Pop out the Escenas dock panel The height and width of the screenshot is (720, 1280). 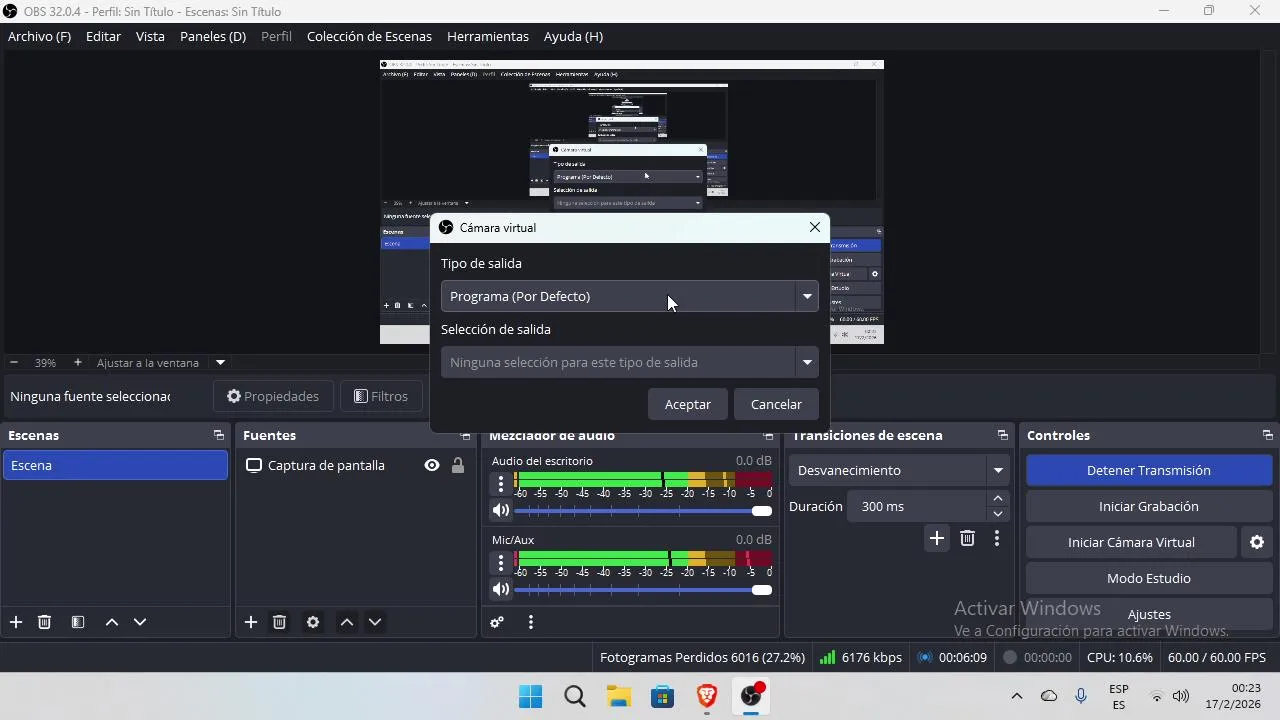click(x=218, y=435)
